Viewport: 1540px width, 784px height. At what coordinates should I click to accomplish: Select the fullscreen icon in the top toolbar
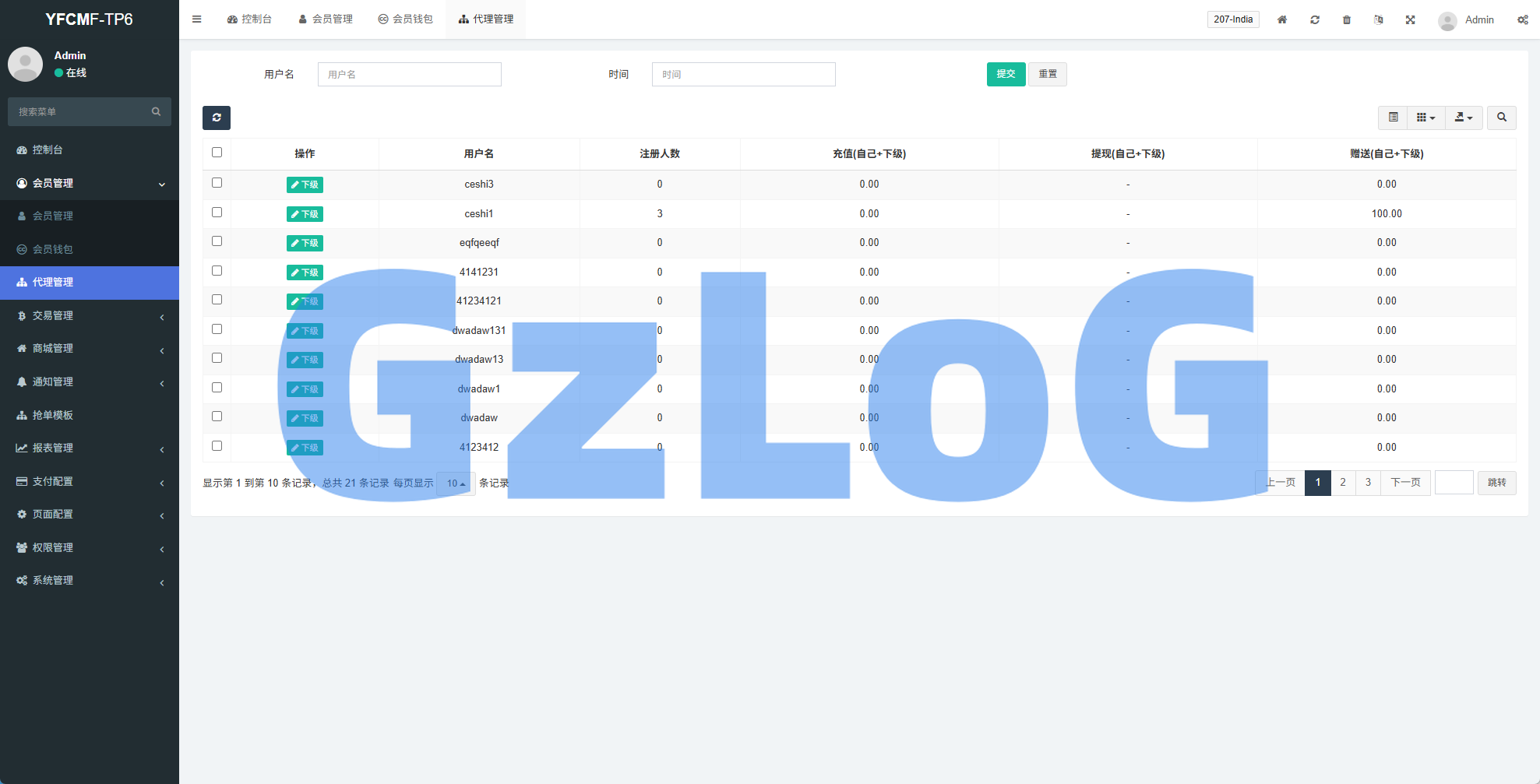[1411, 19]
